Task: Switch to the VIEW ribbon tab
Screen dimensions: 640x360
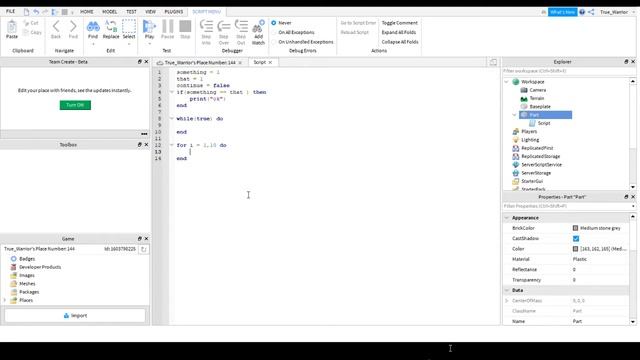Action: coord(150,12)
